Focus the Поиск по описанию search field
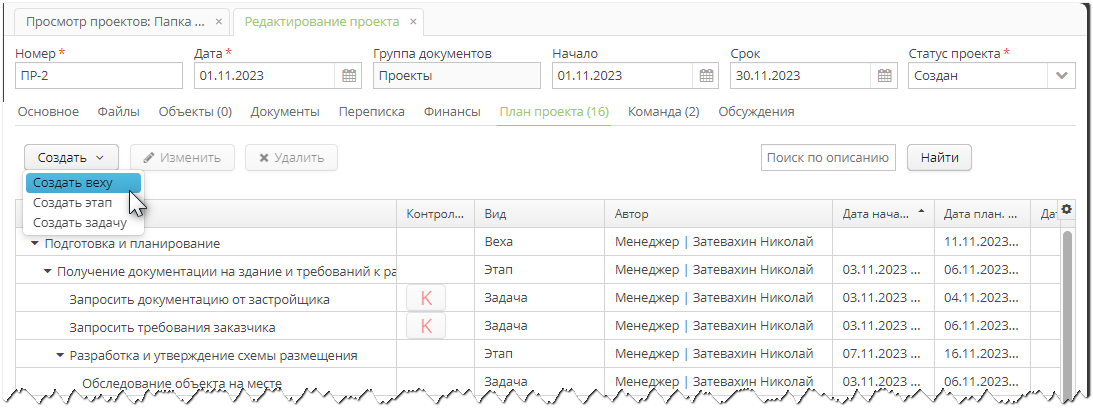1093x413 pixels. [x=827, y=157]
